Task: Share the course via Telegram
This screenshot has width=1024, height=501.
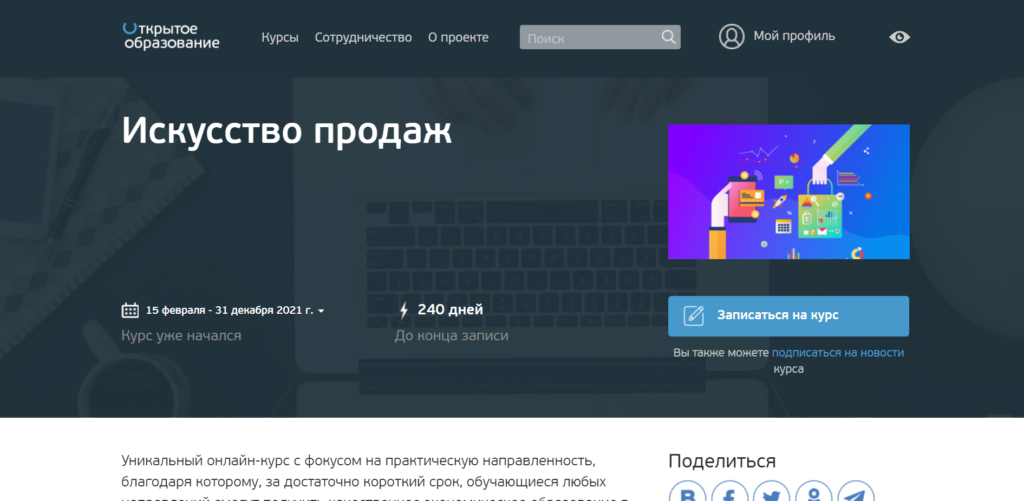Action: pyautogui.click(x=855, y=494)
